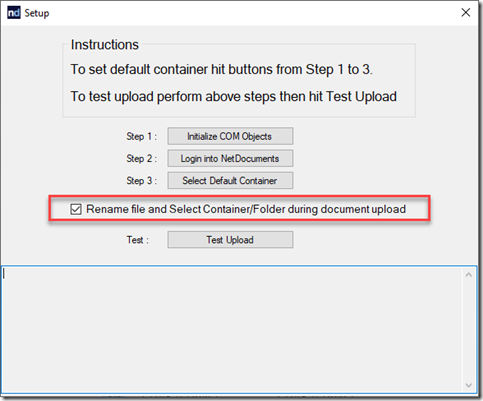The width and height of the screenshot is (483, 401).
Task: Click Login into NetDocuments button
Action: [x=230, y=158]
